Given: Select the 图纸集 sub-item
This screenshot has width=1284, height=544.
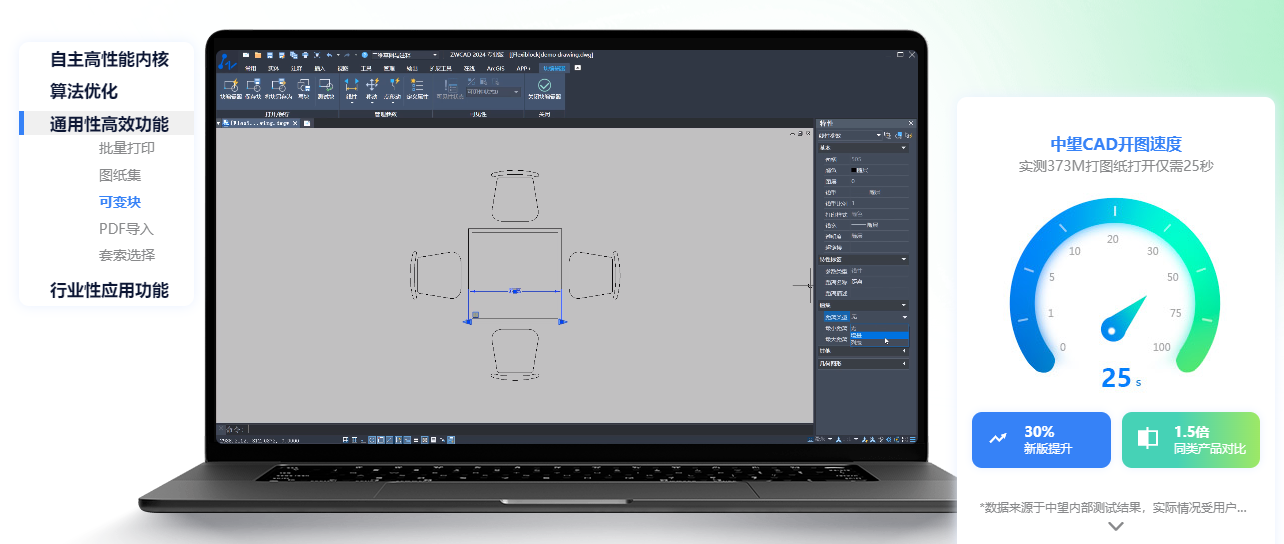Looking at the screenshot, I should [x=120, y=175].
